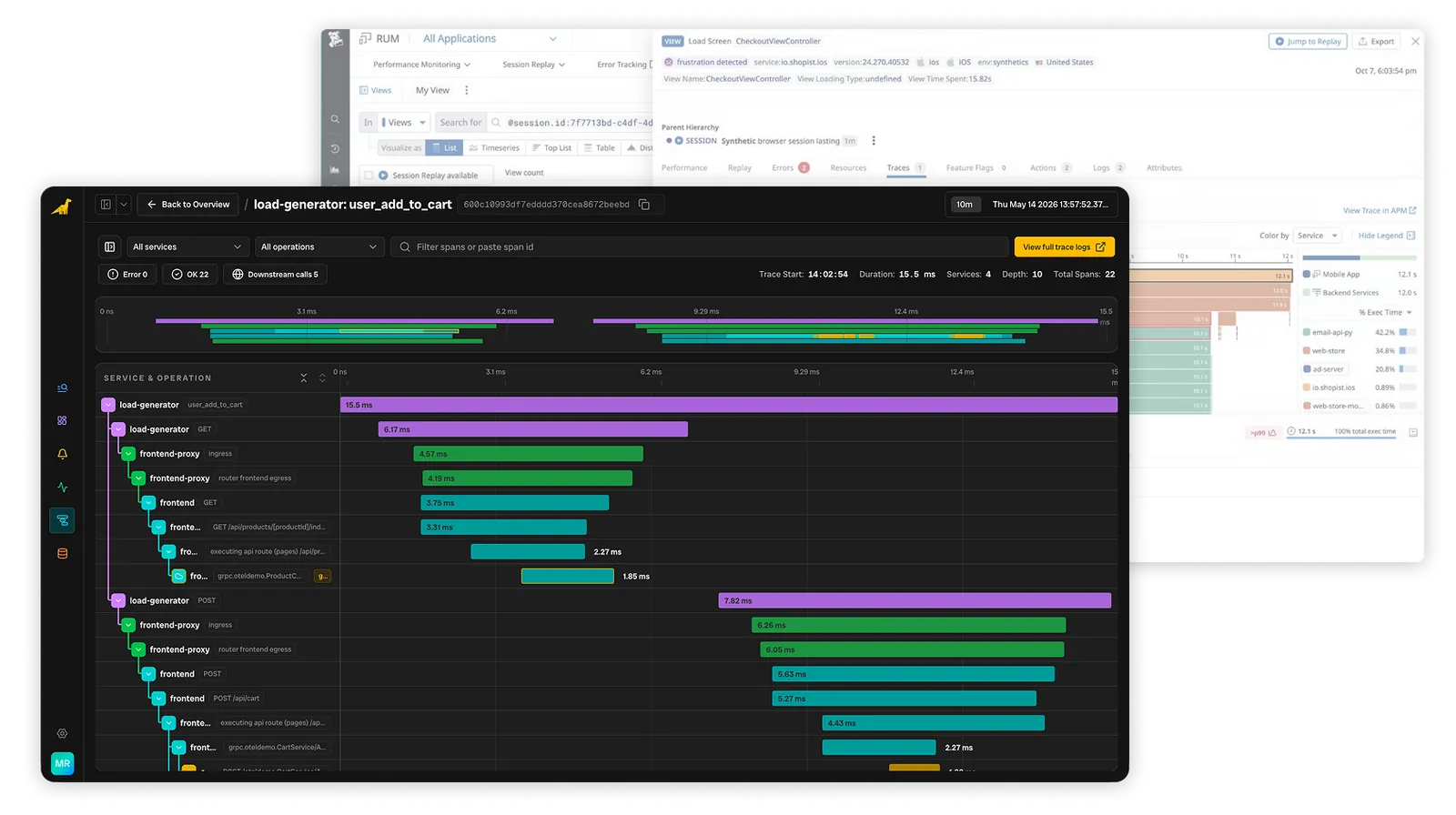This screenshot has width=1456, height=815.
Task: Open session hierarchy kebab menu
Action: click(x=874, y=141)
